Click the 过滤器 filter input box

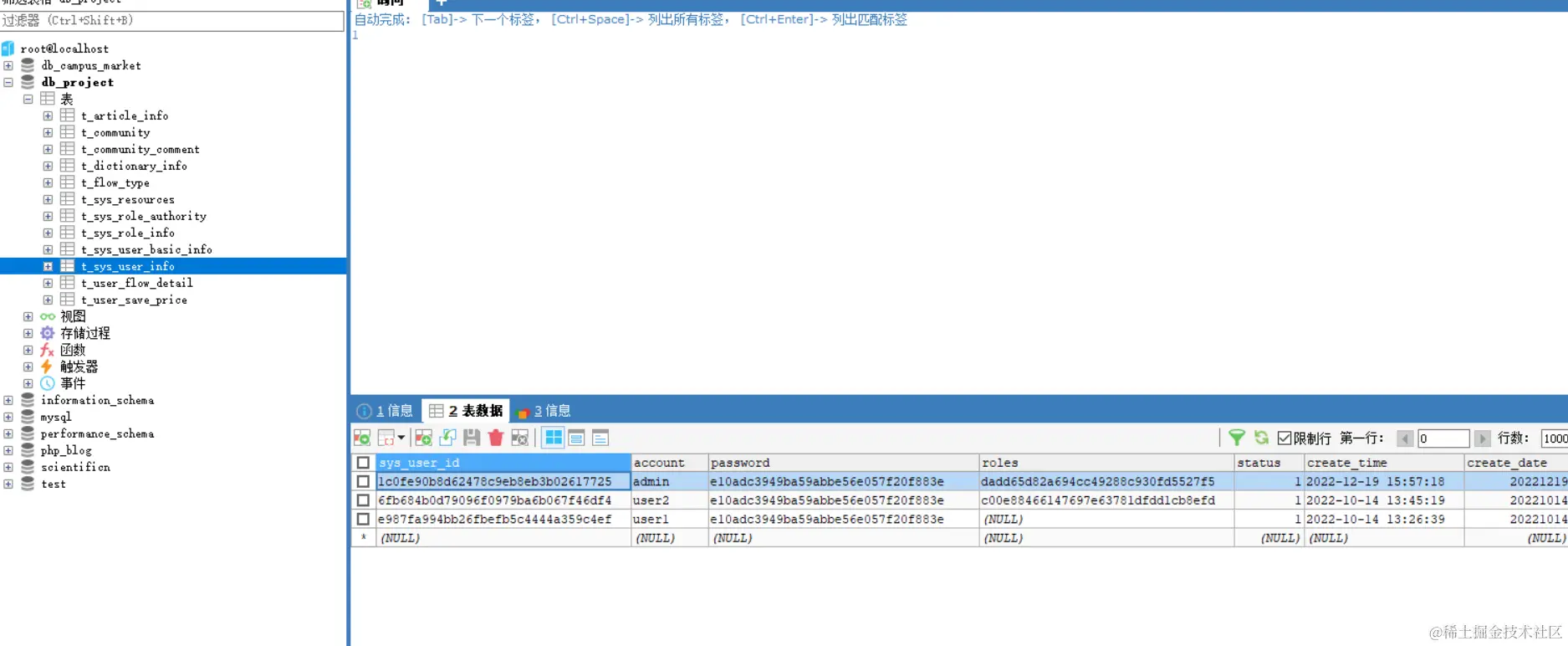pos(172,20)
